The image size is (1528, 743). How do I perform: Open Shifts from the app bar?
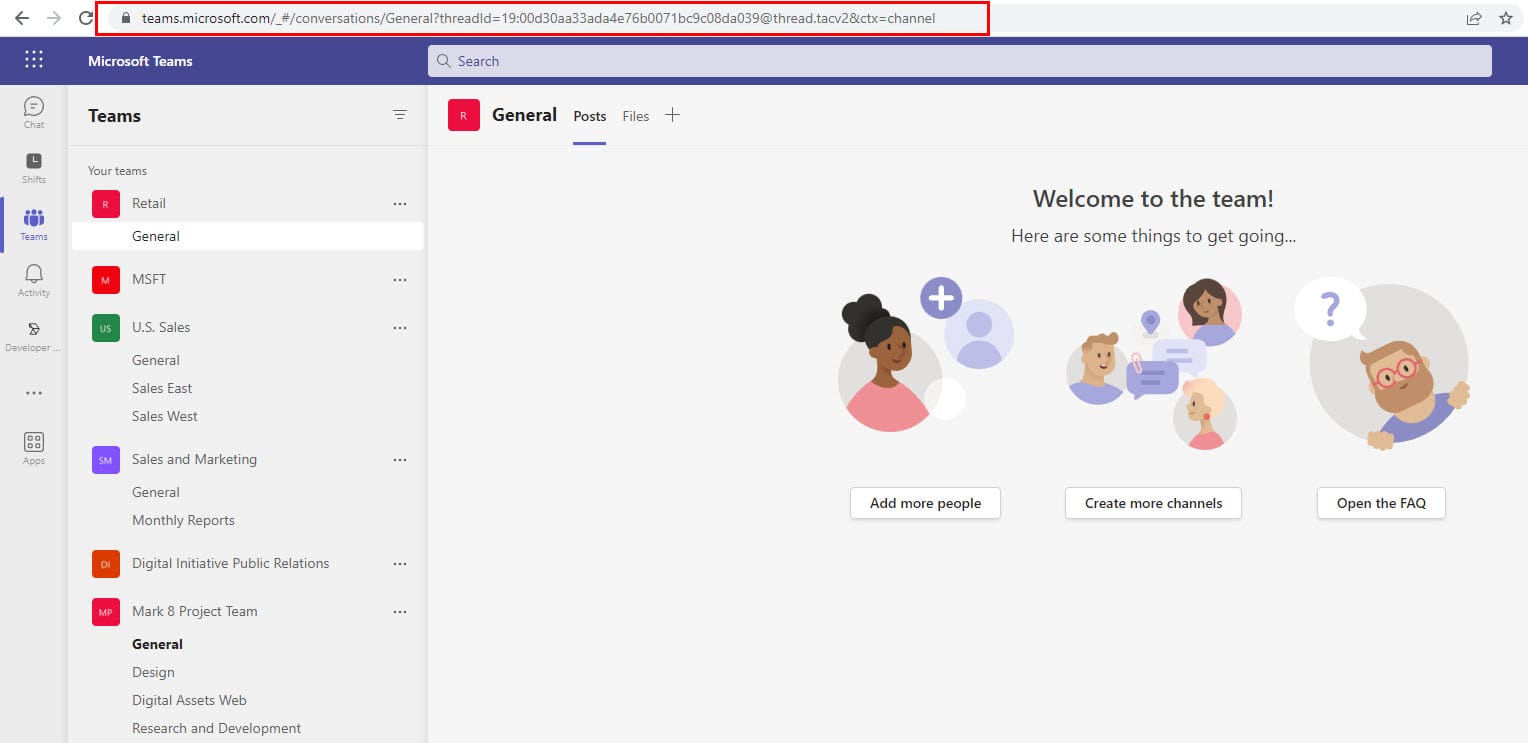pyautogui.click(x=33, y=168)
